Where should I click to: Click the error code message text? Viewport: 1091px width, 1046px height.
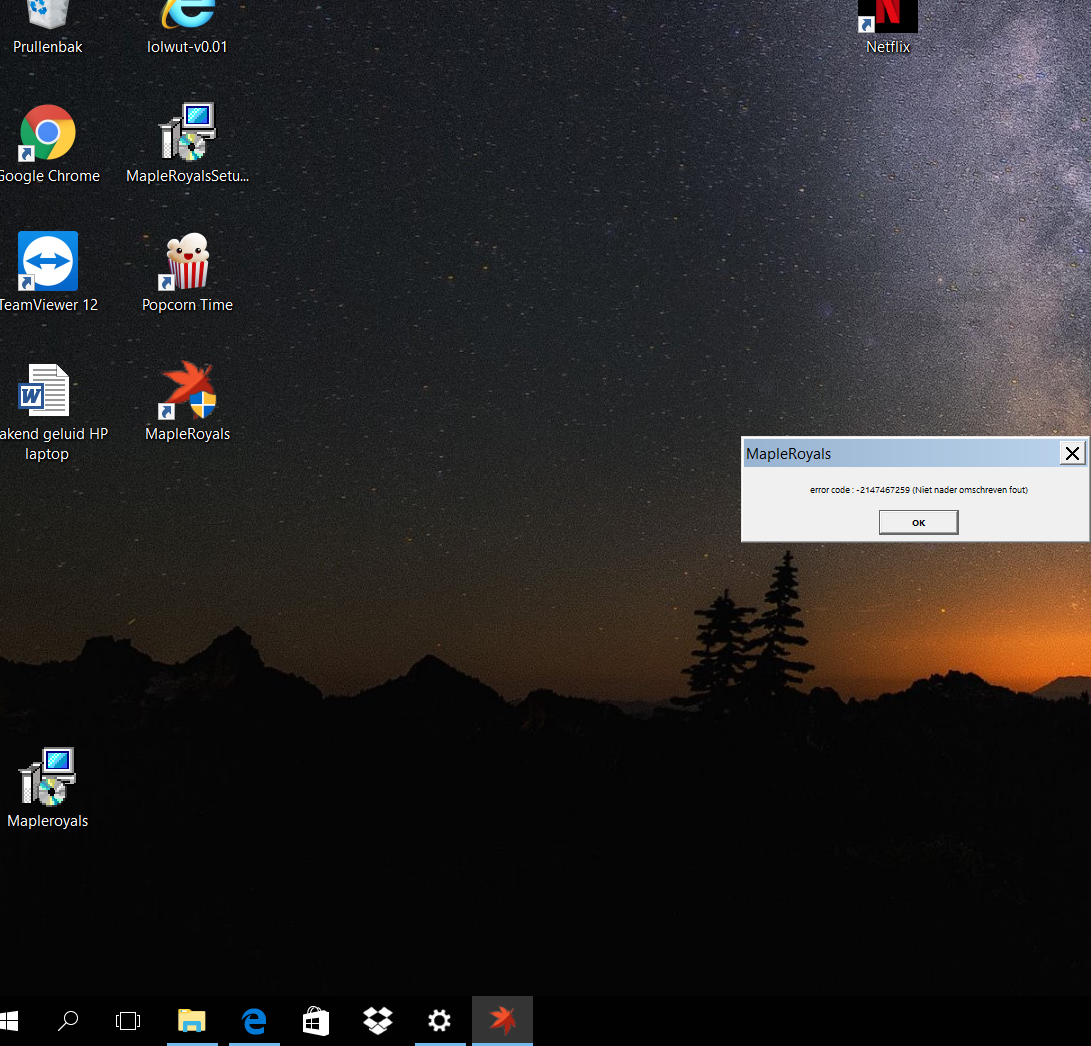(x=918, y=490)
